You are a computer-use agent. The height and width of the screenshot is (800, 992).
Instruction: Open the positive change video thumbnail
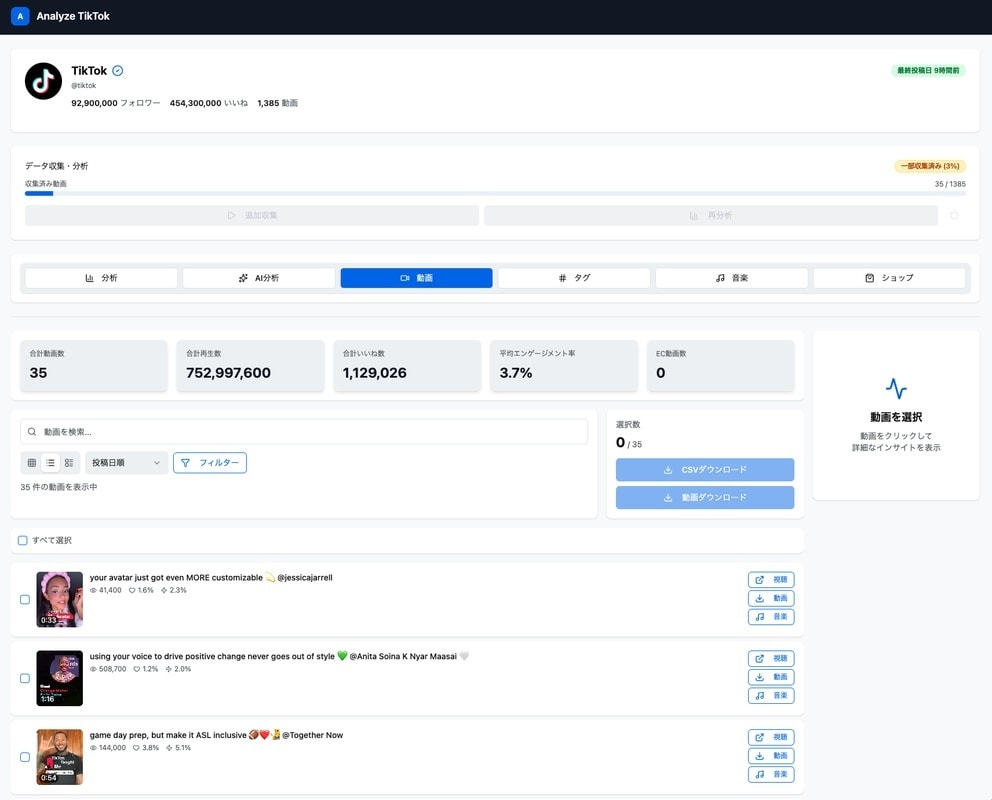coord(59,679)
